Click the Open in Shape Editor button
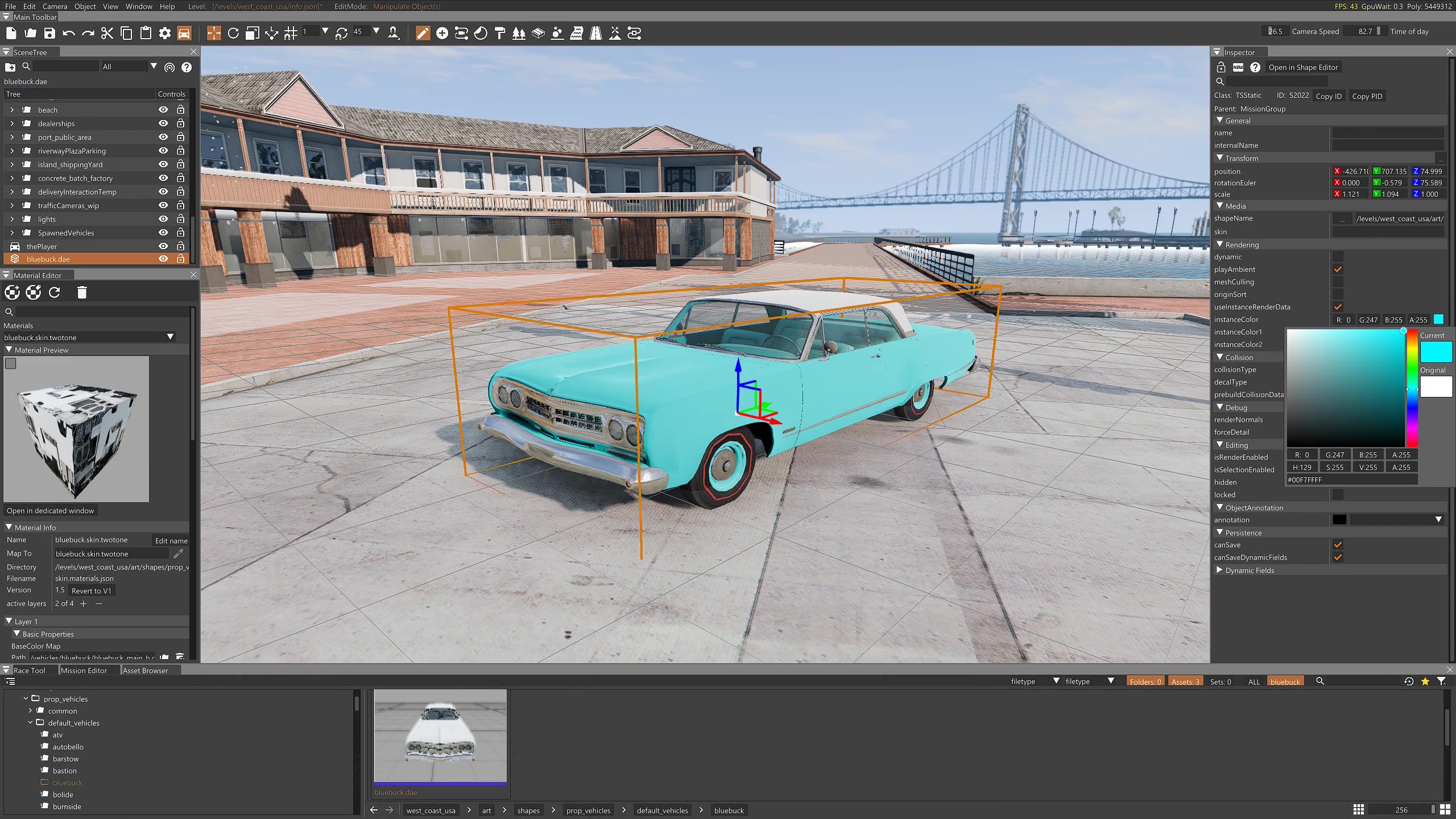This screenshot has width=1456, height=819. coord(1302,67)
